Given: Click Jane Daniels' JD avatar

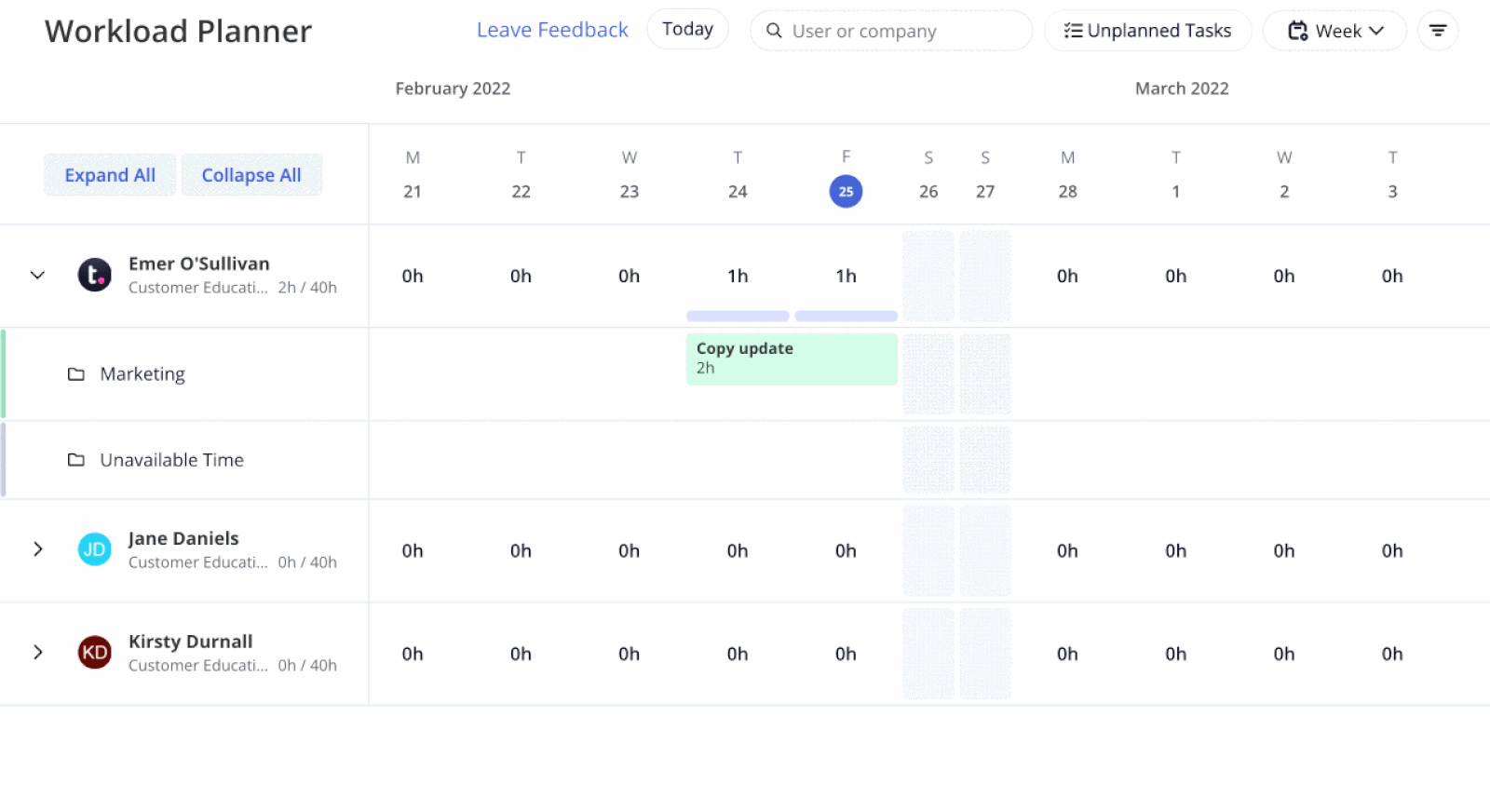Looking at the screenshot, I should pos(94,549).
